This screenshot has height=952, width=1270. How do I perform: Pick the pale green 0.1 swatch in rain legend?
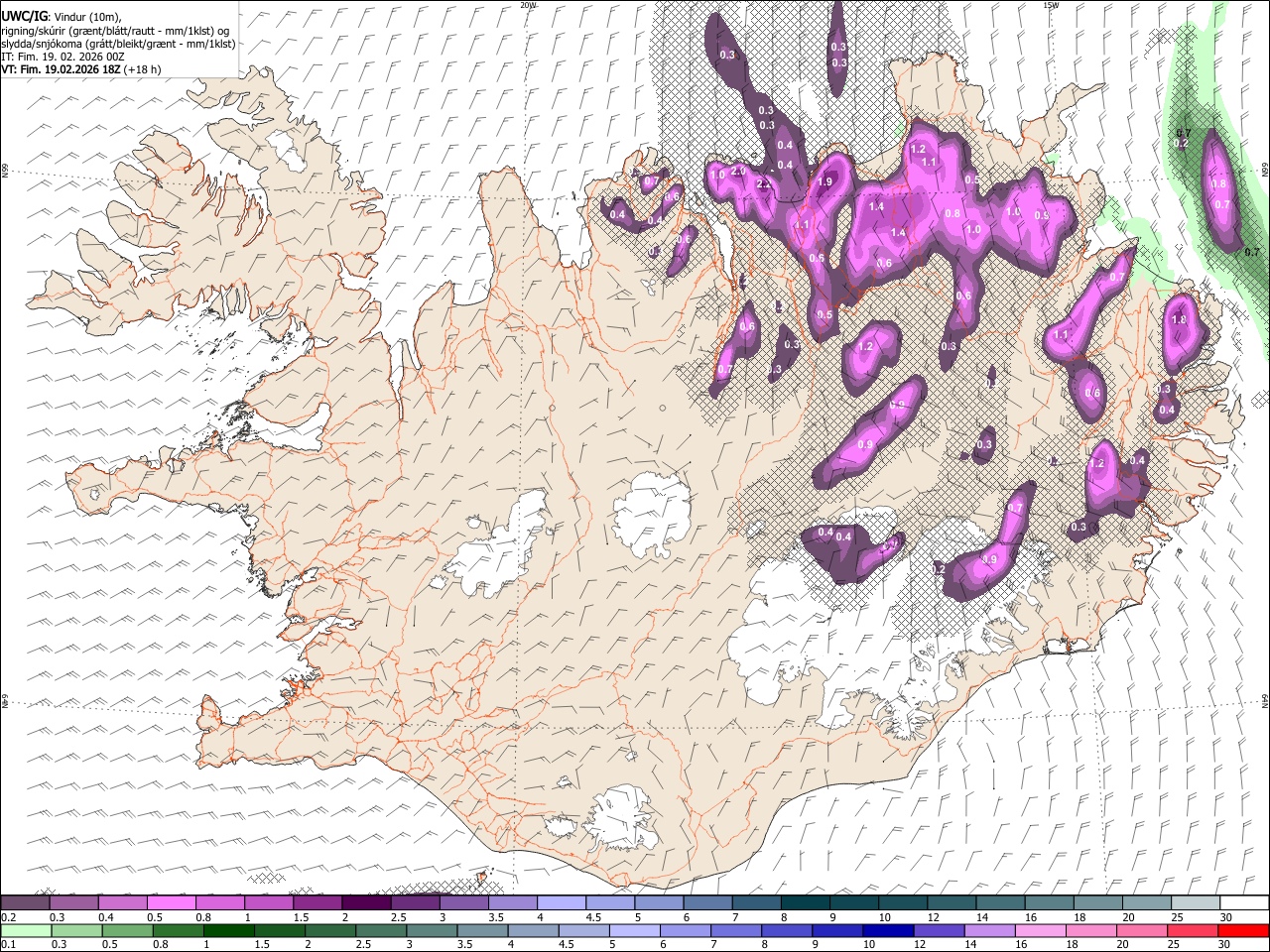[x=26, y=931]
